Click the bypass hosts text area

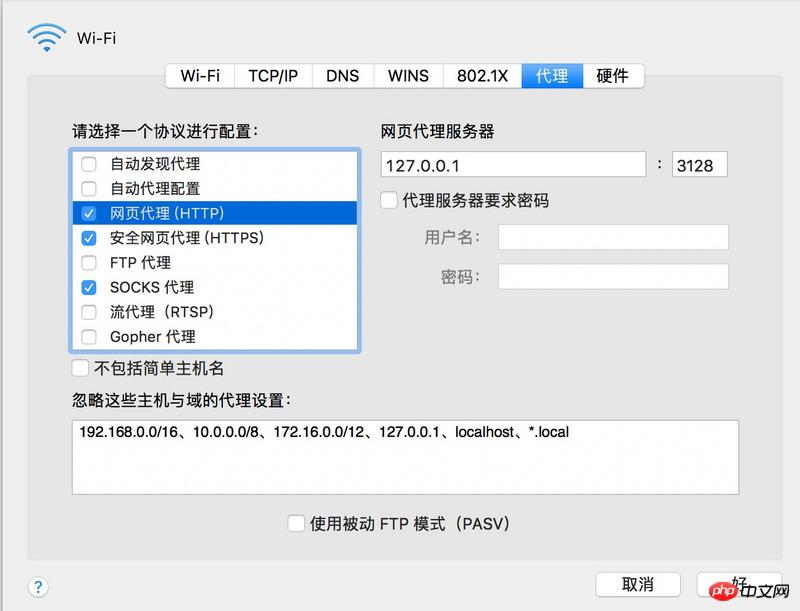tap(406, 457)
